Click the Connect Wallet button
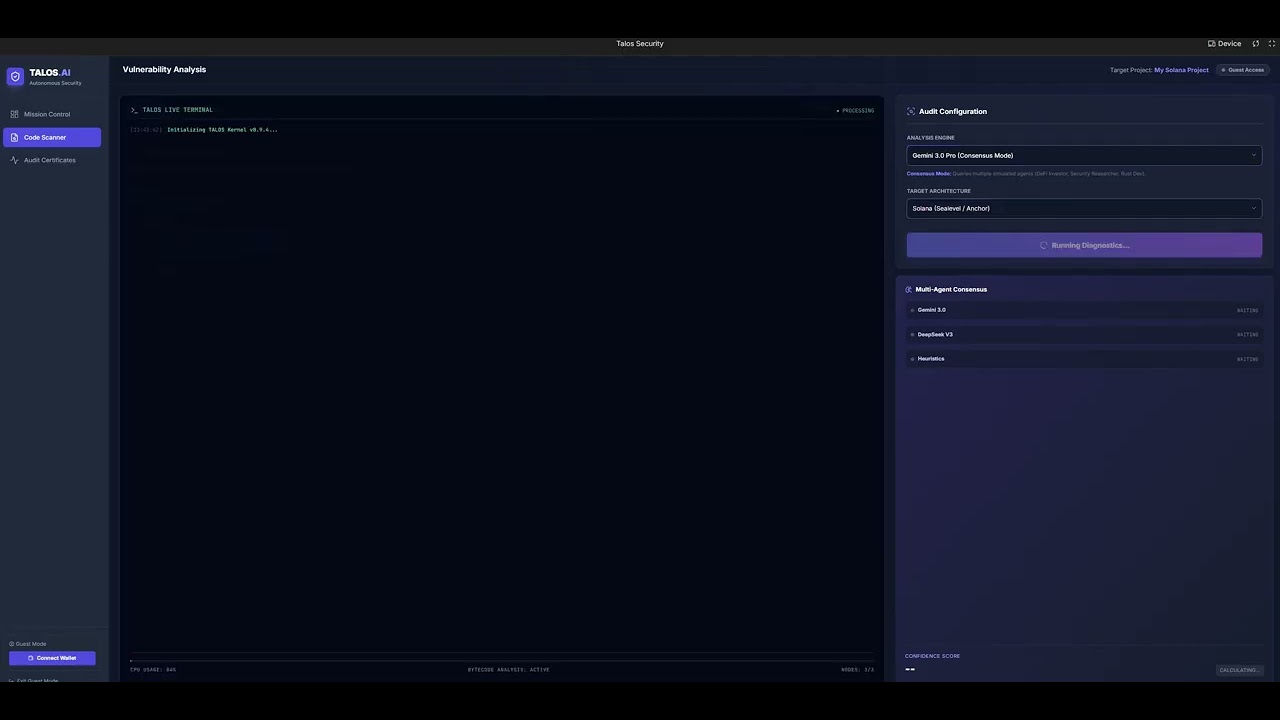The height and width of the screenshot is (720, 1280). pyautogui.click(x=52, y=658)
